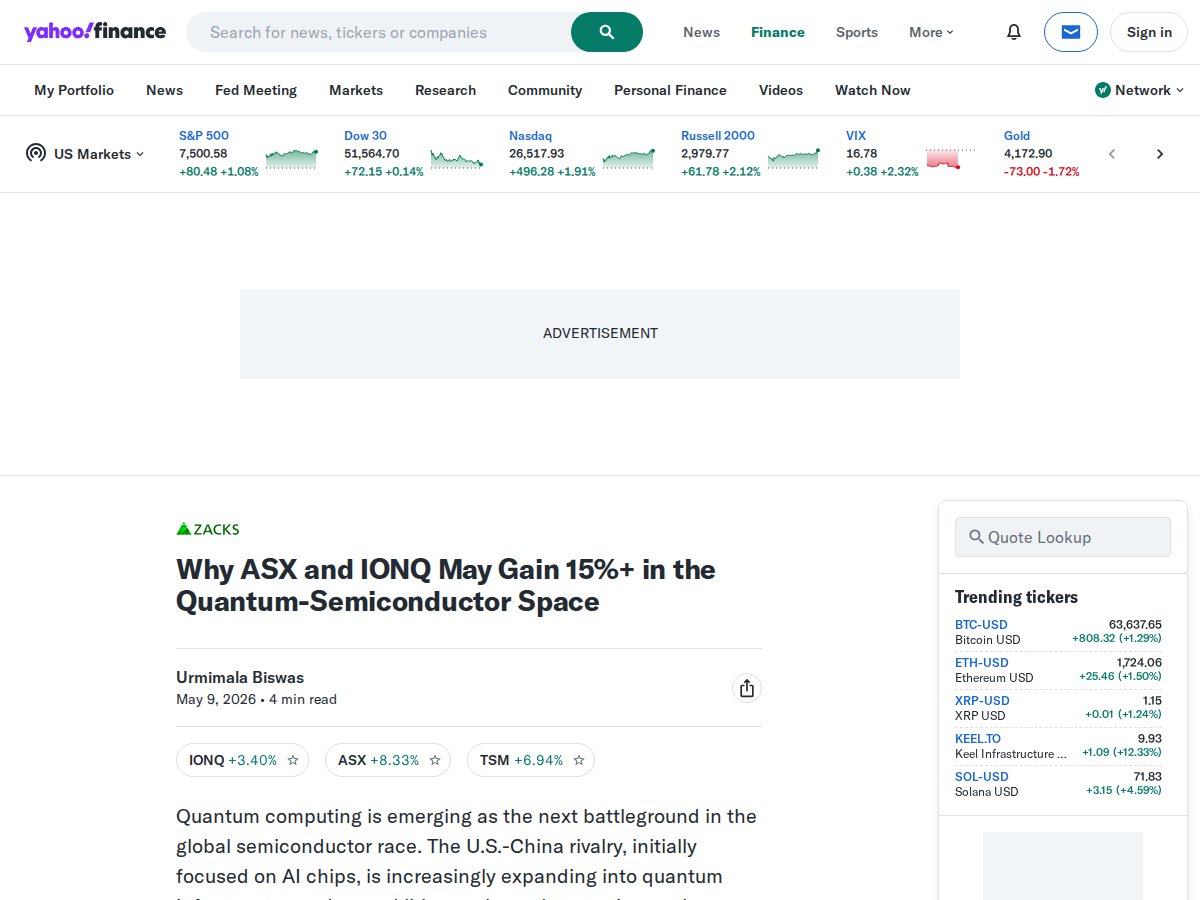
Task: Click the US Markets broadcast icon
Action: [x=36, y=153]
